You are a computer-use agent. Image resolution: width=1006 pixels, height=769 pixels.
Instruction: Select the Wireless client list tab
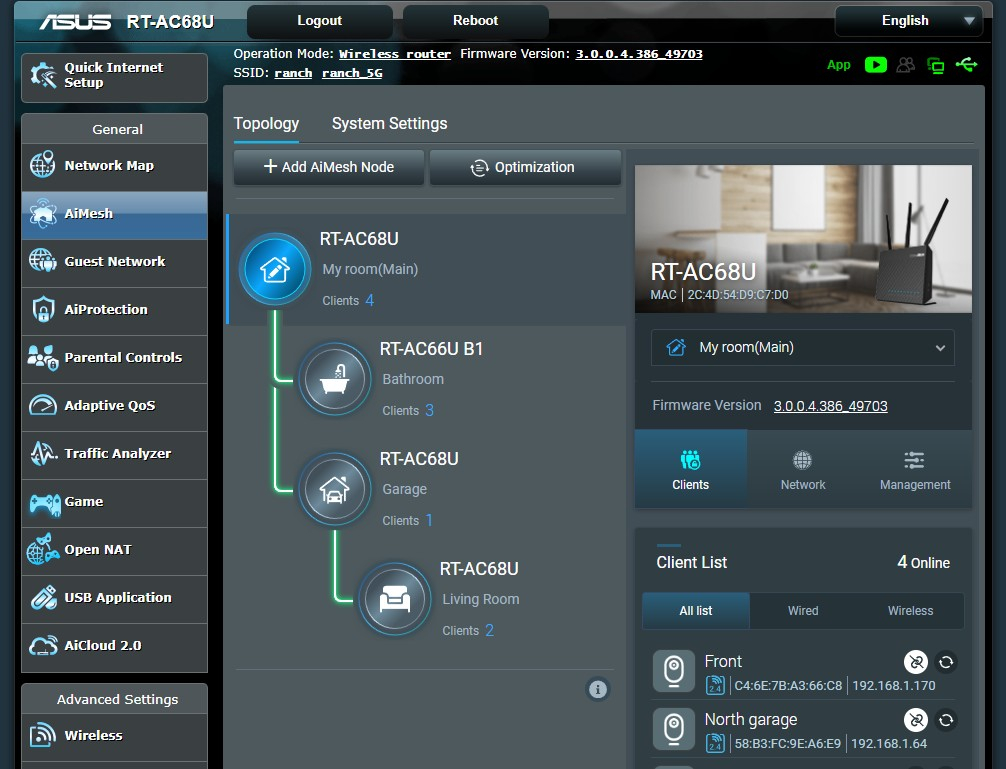(x=910, y=611)
